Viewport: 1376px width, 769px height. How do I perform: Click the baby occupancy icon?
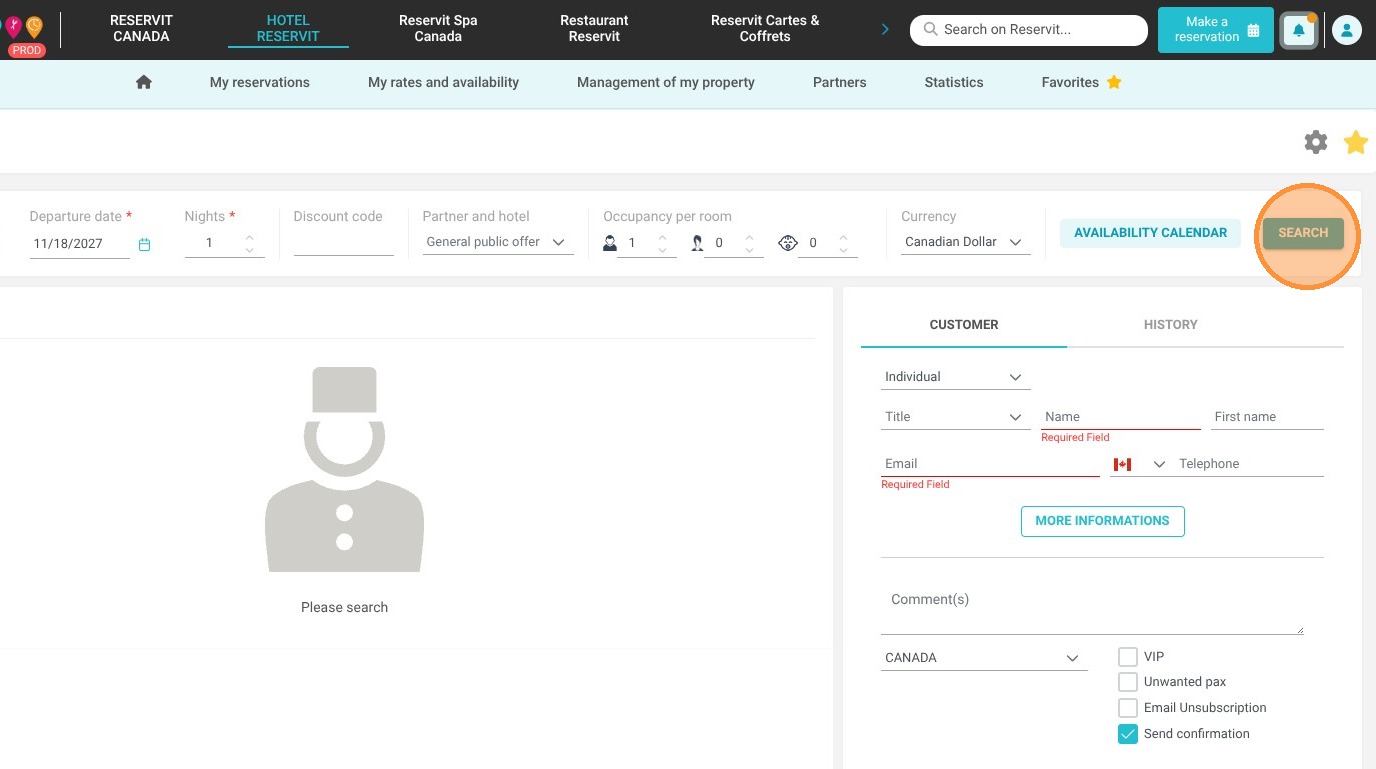click(788, 243)
